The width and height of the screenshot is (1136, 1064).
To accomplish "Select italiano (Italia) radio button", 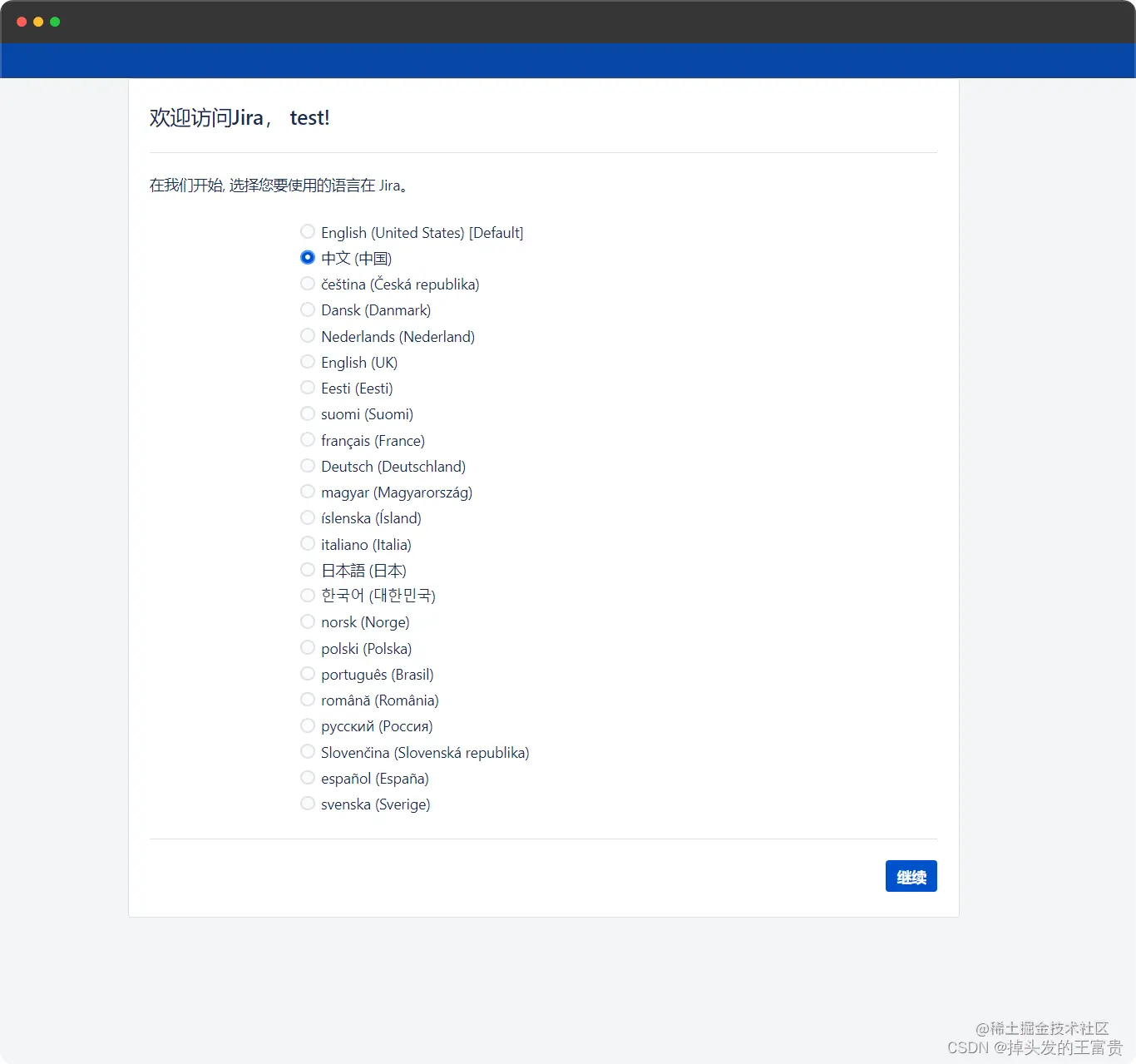I will click(308, 543).
